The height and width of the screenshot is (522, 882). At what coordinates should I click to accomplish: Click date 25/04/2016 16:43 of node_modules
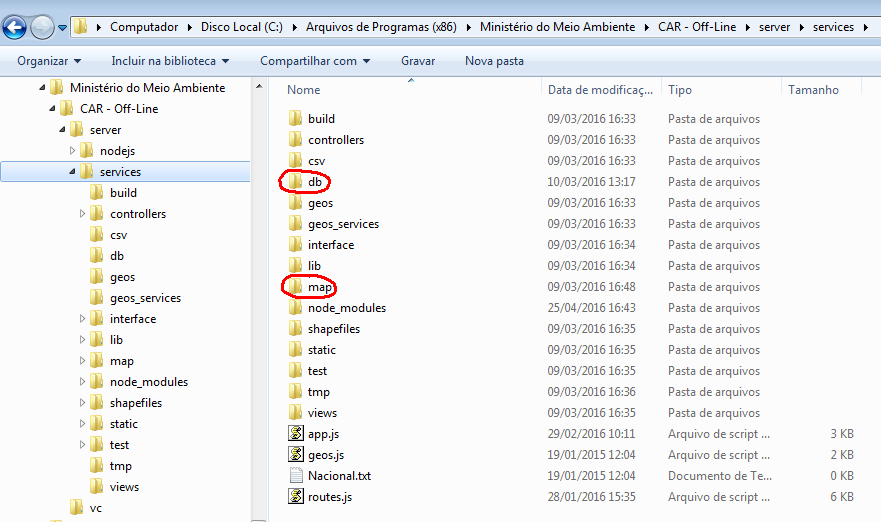click(591, 308)
